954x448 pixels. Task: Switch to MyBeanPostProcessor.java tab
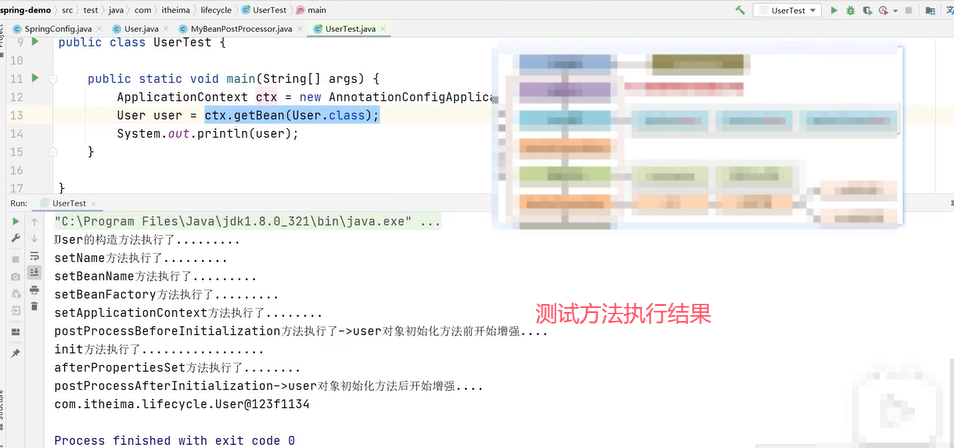coord(241,29)
